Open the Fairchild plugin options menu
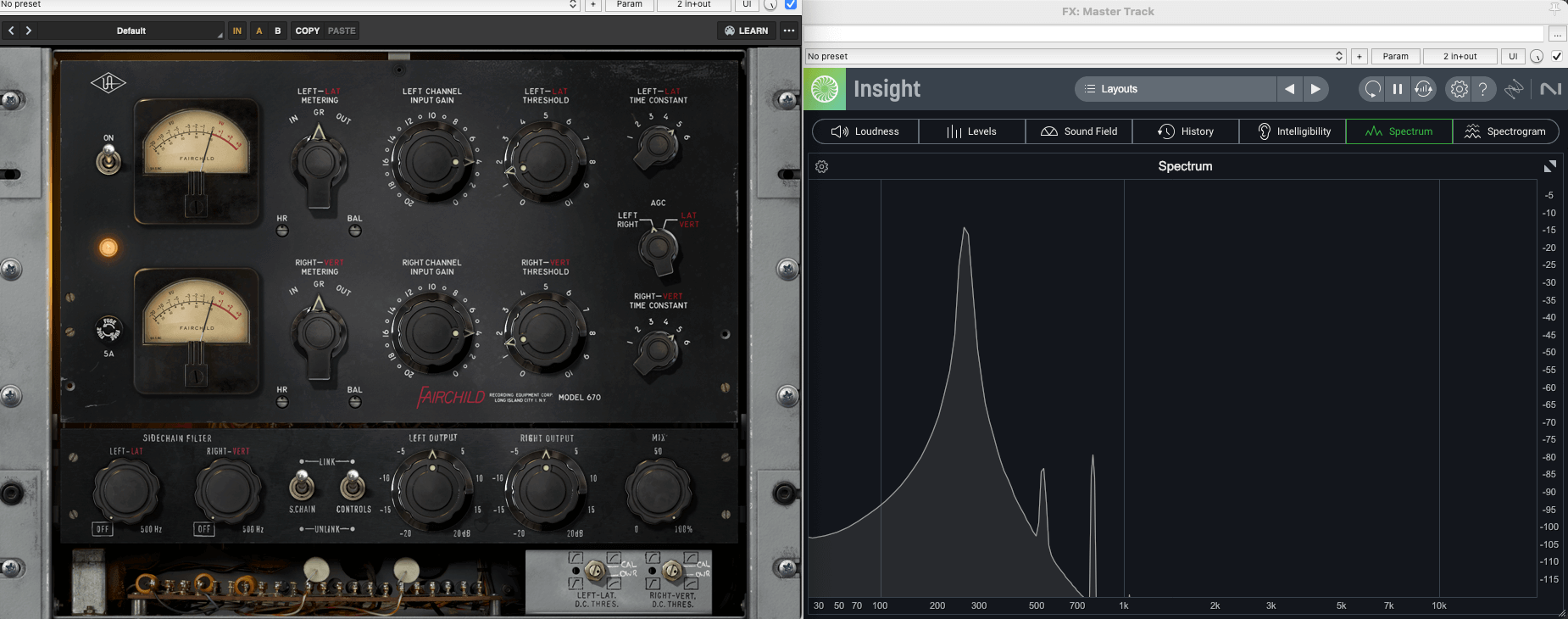The image size is (1568, 619). [x=789, y=31]
